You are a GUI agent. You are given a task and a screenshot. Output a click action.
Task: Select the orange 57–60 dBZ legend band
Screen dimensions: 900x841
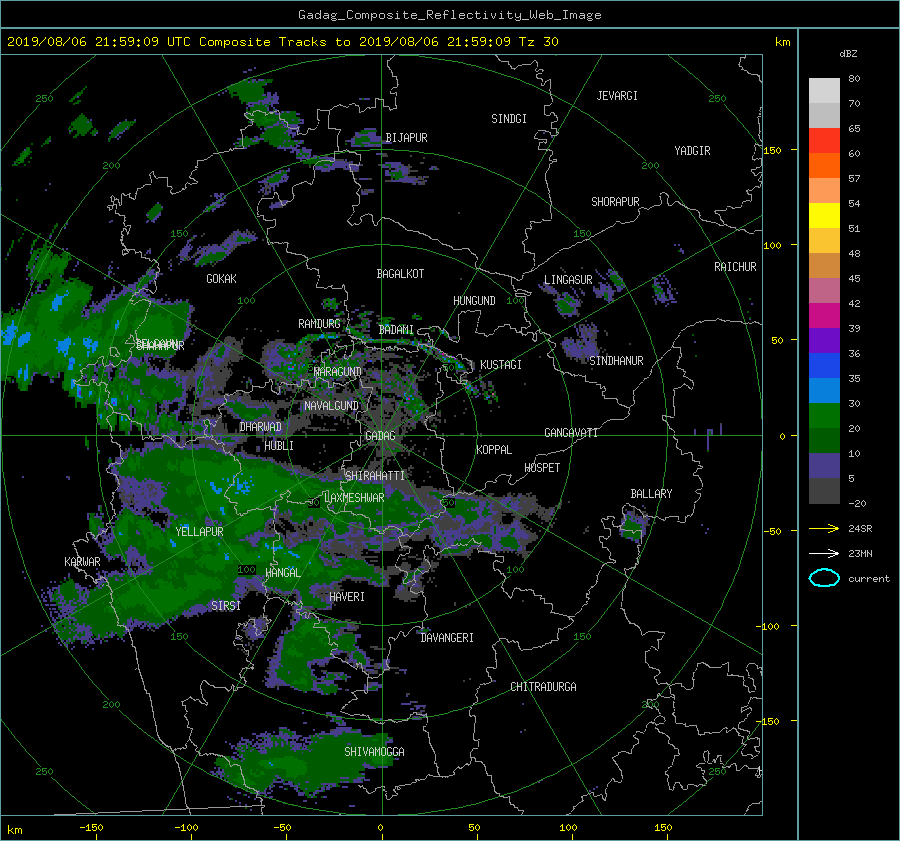point(824,165)
